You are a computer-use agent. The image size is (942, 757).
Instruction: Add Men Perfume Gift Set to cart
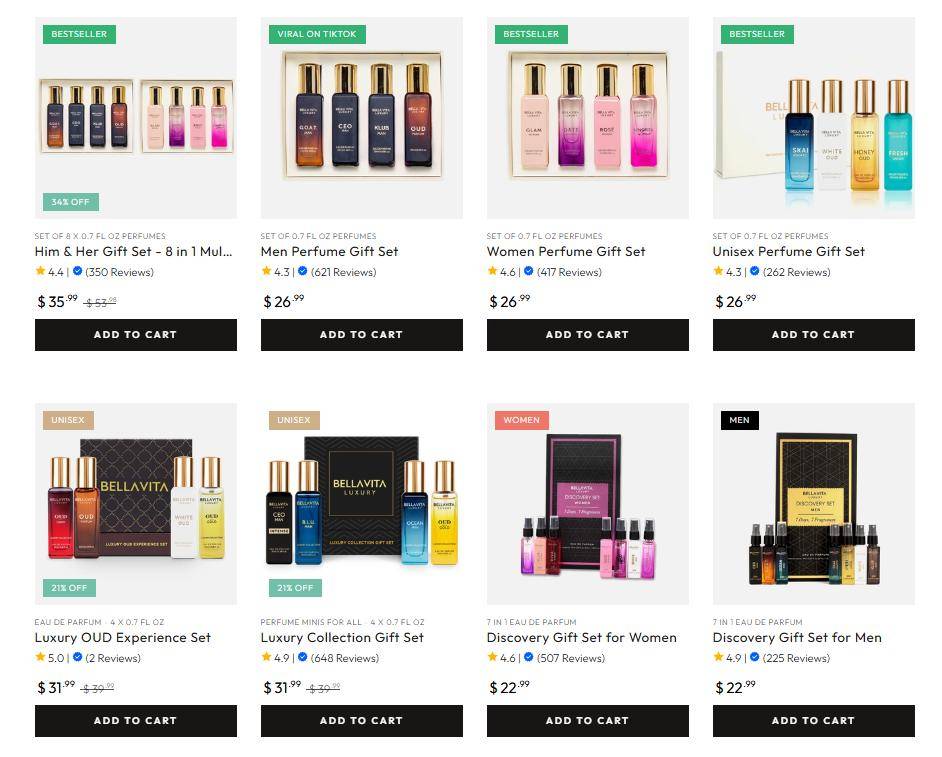pyautogui.click(x=362, y=335)
